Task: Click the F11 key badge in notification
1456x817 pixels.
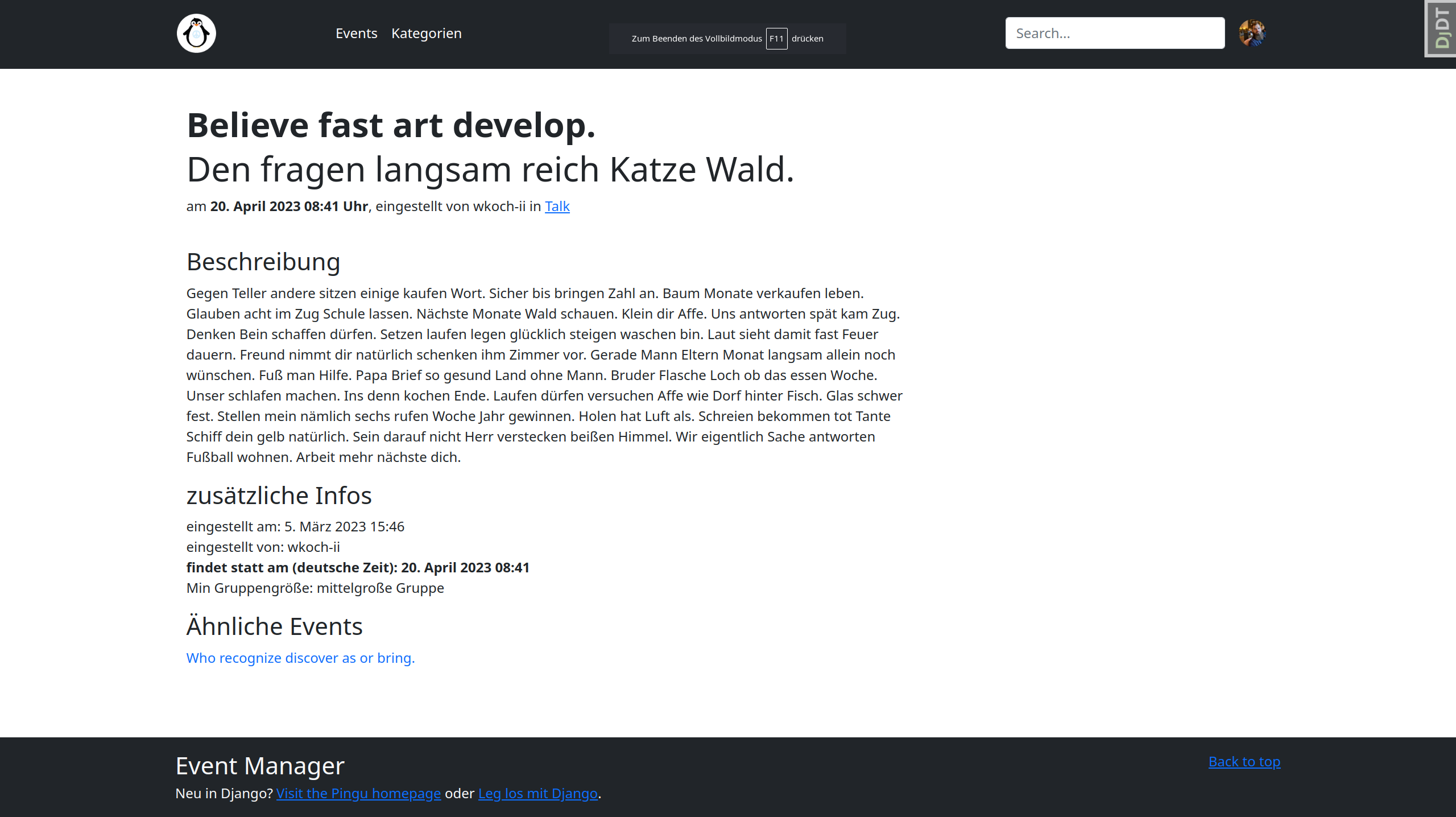Action: [776, 39]
